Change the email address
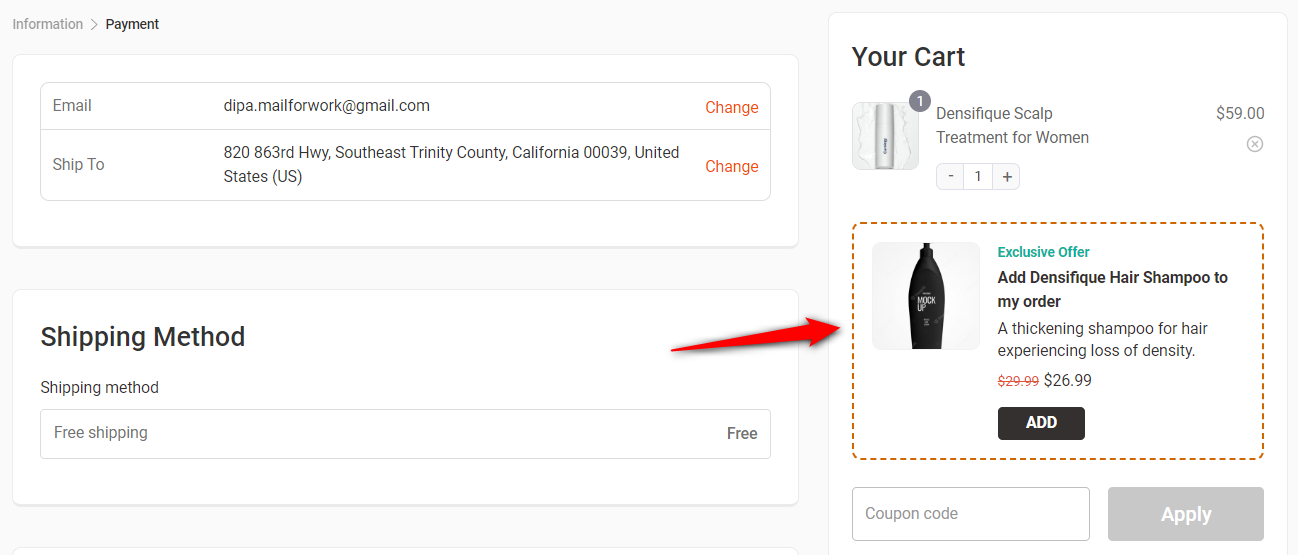 pyautogui.click(x=731, y=107)
